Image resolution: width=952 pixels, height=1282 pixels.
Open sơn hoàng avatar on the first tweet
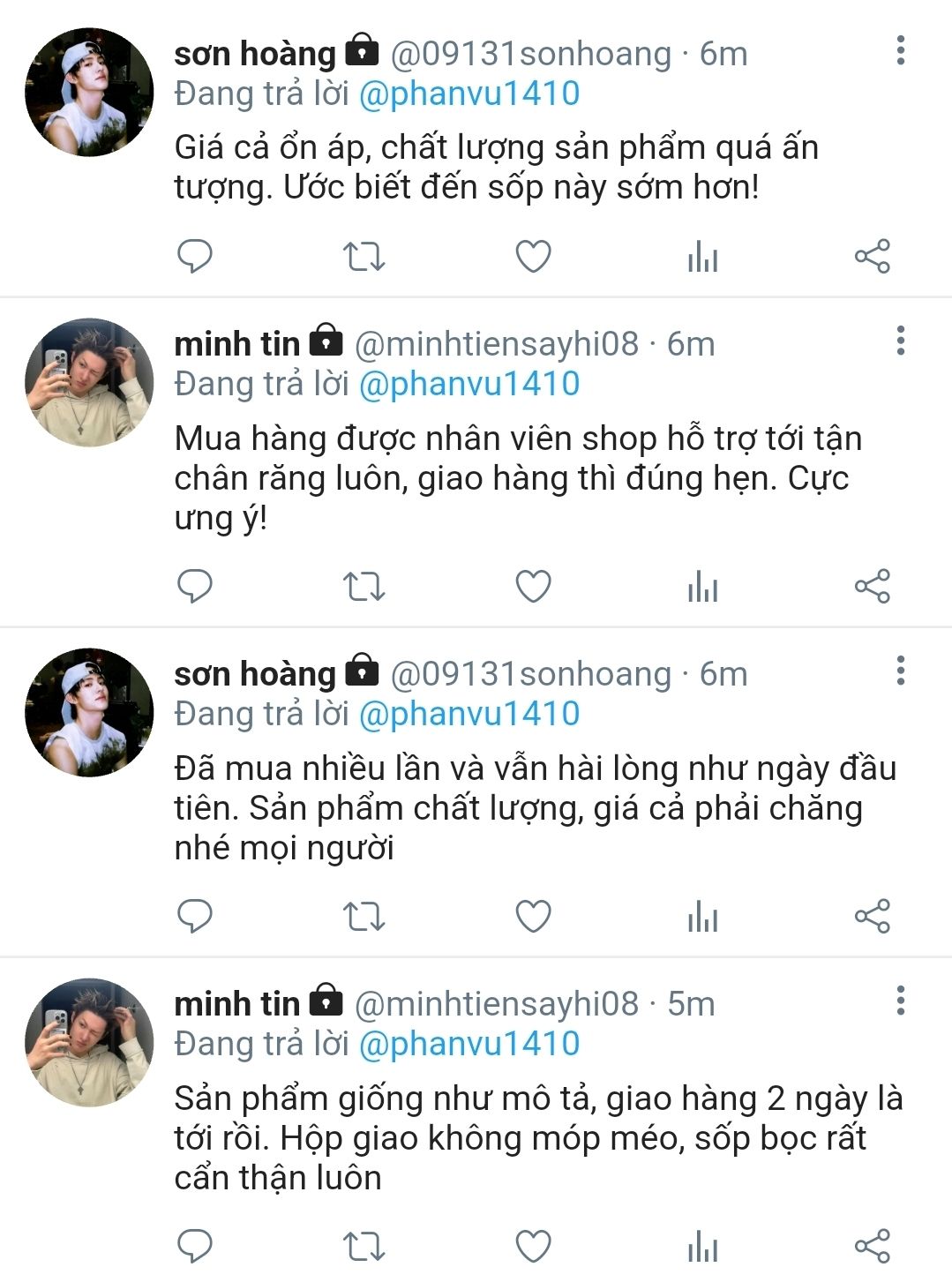(89, 93)
